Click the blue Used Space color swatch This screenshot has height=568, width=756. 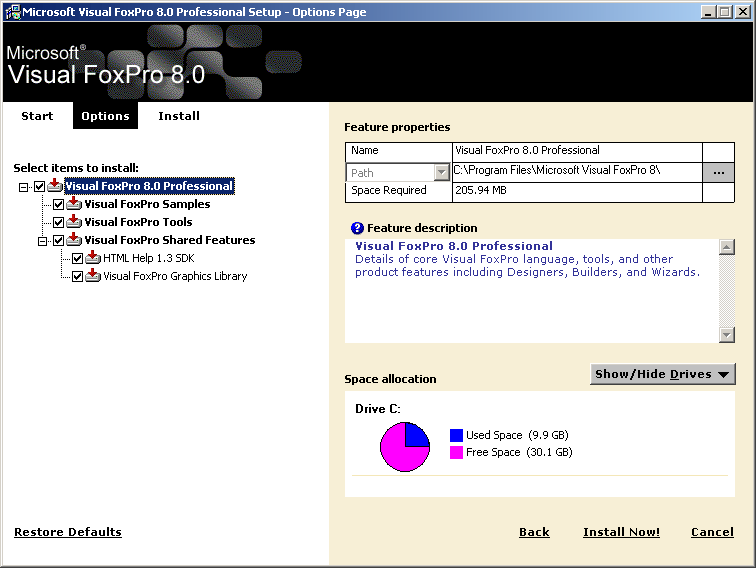pyautogui.click(x=456, y=435)
